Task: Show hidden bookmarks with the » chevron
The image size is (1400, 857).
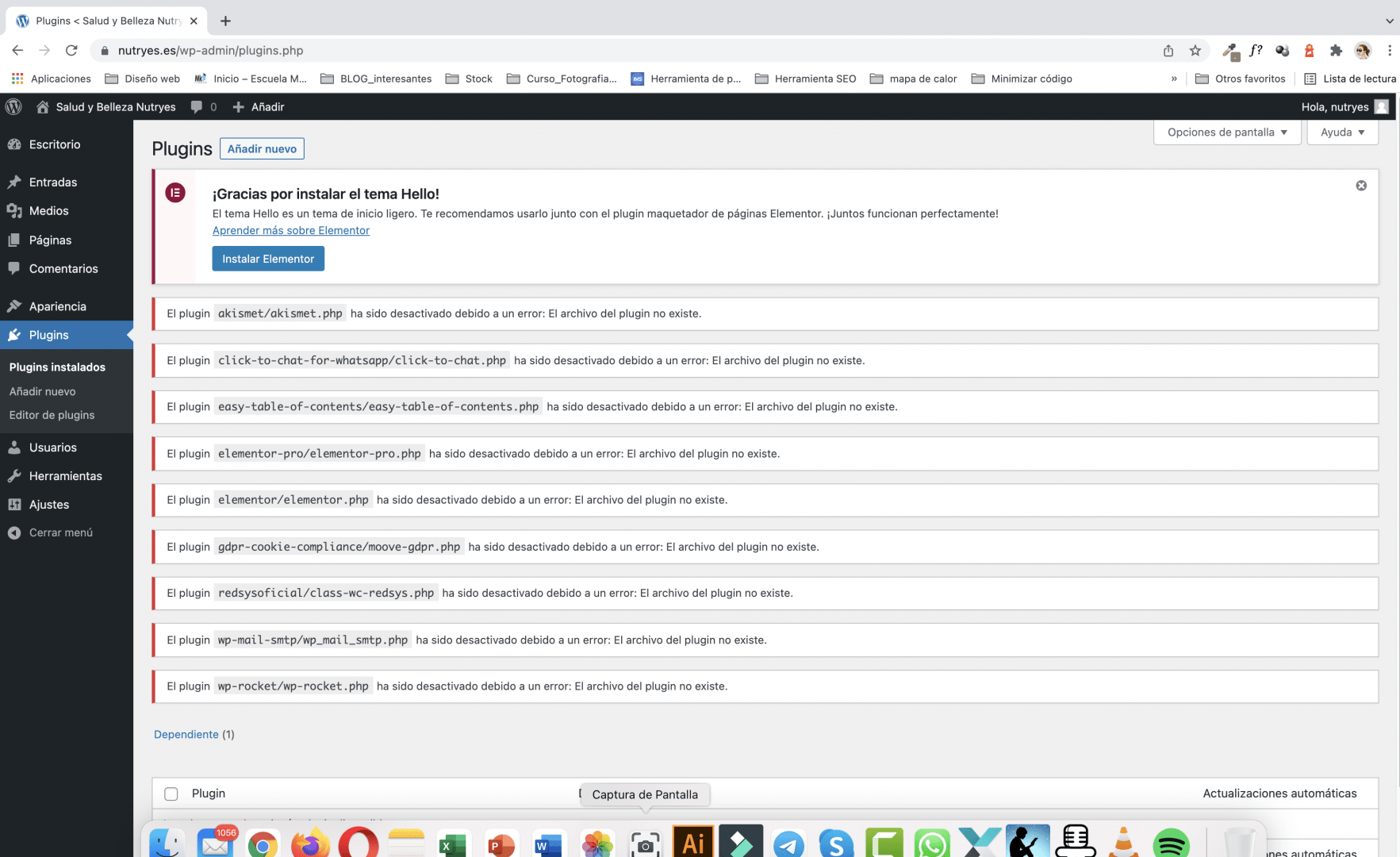Action: click(1174, 79)
